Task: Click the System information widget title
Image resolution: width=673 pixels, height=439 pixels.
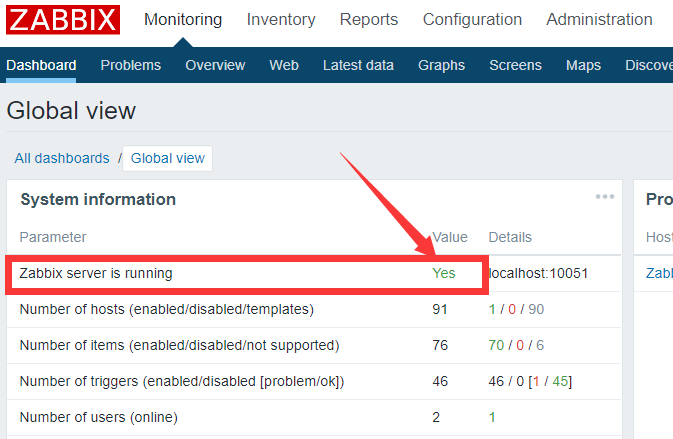Action: click(x=98, y=200)
